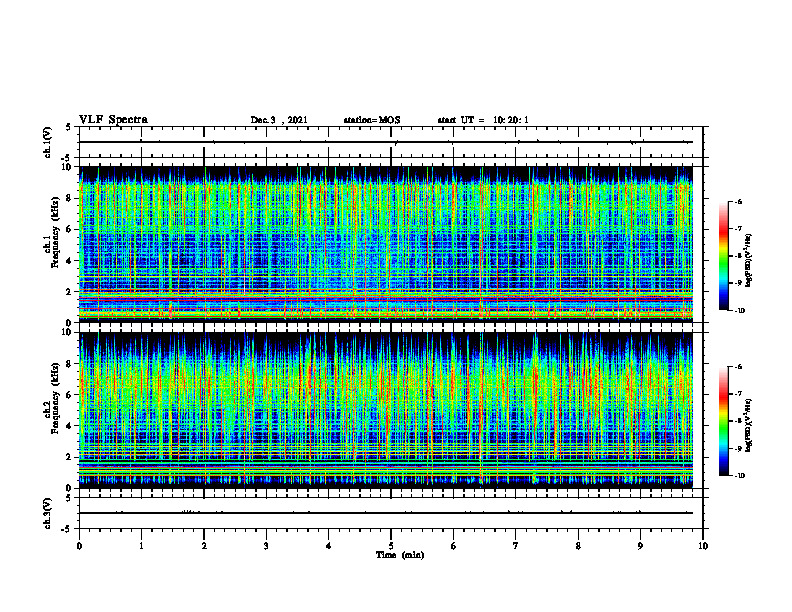Click the "7" minute tick on time axis
The image size is (792, 612).
point(516,546)
